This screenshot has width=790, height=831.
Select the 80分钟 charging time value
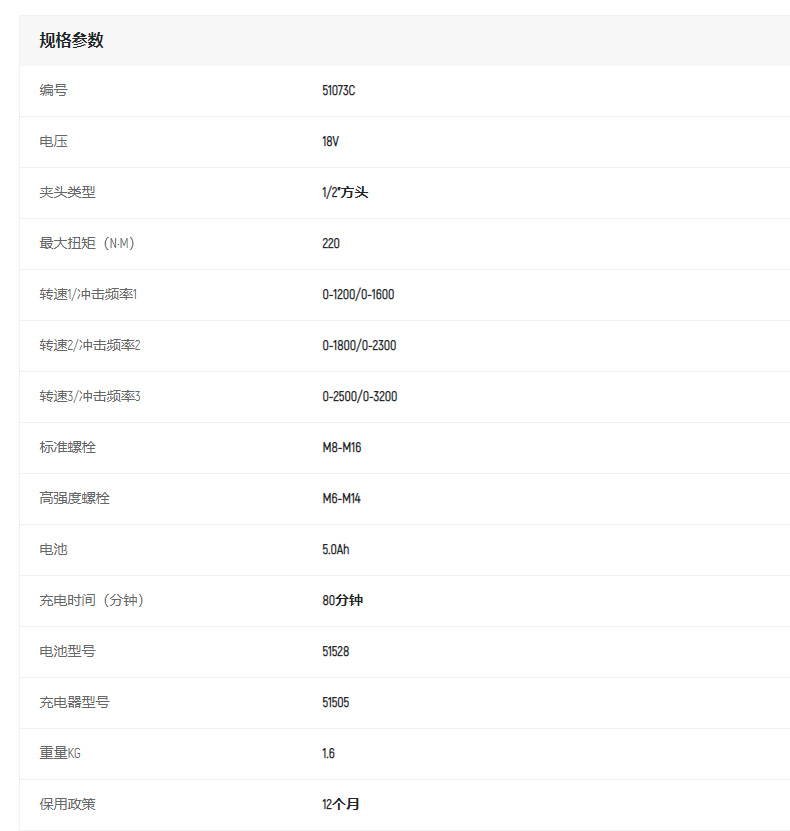(342, 601)
